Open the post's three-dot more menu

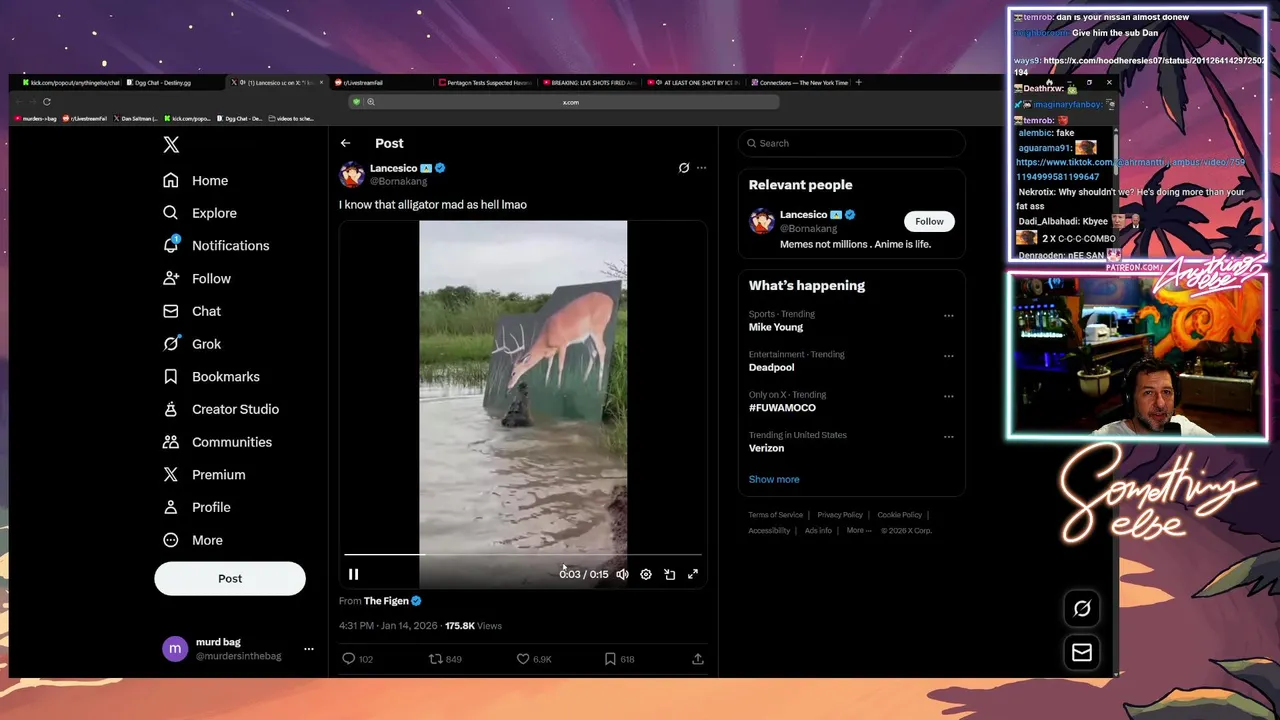tap(701, 168)
